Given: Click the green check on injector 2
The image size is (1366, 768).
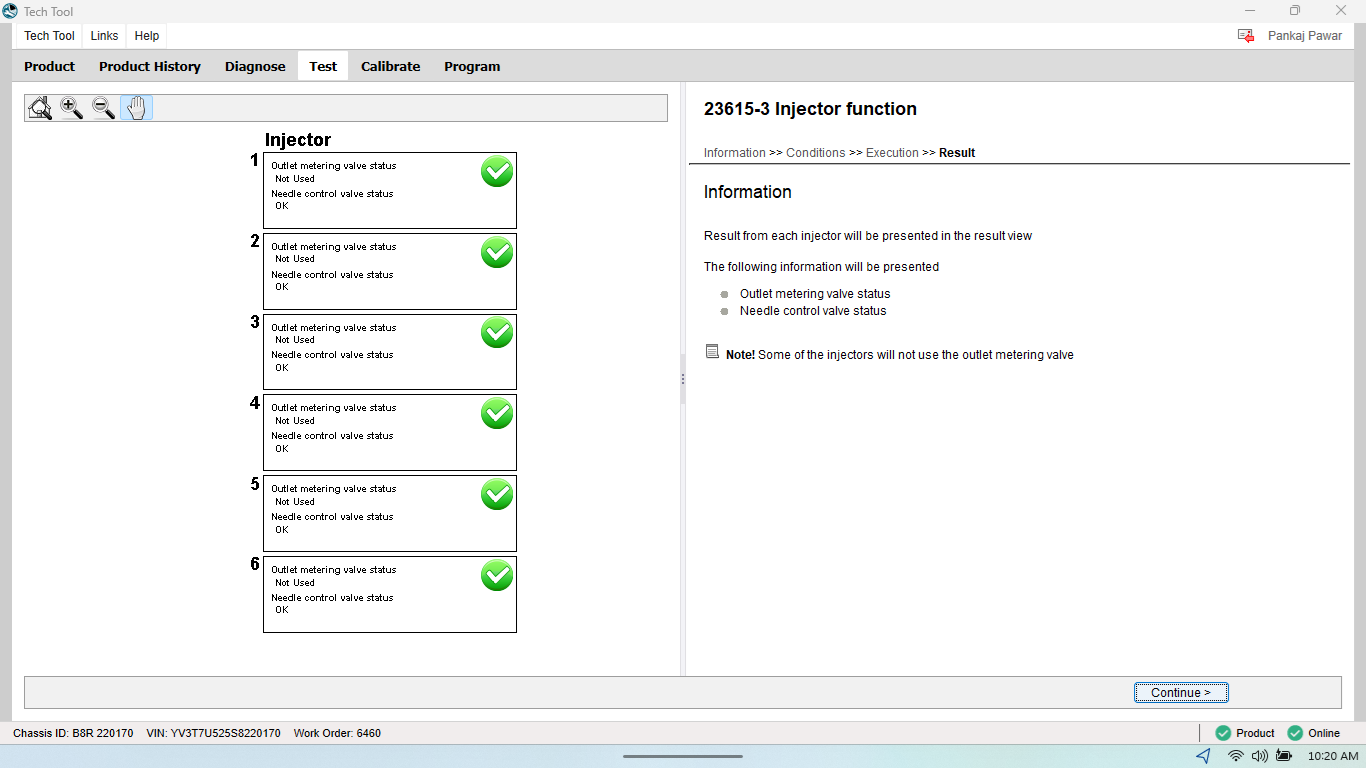Looking at the screenshot, I should 497,252.
